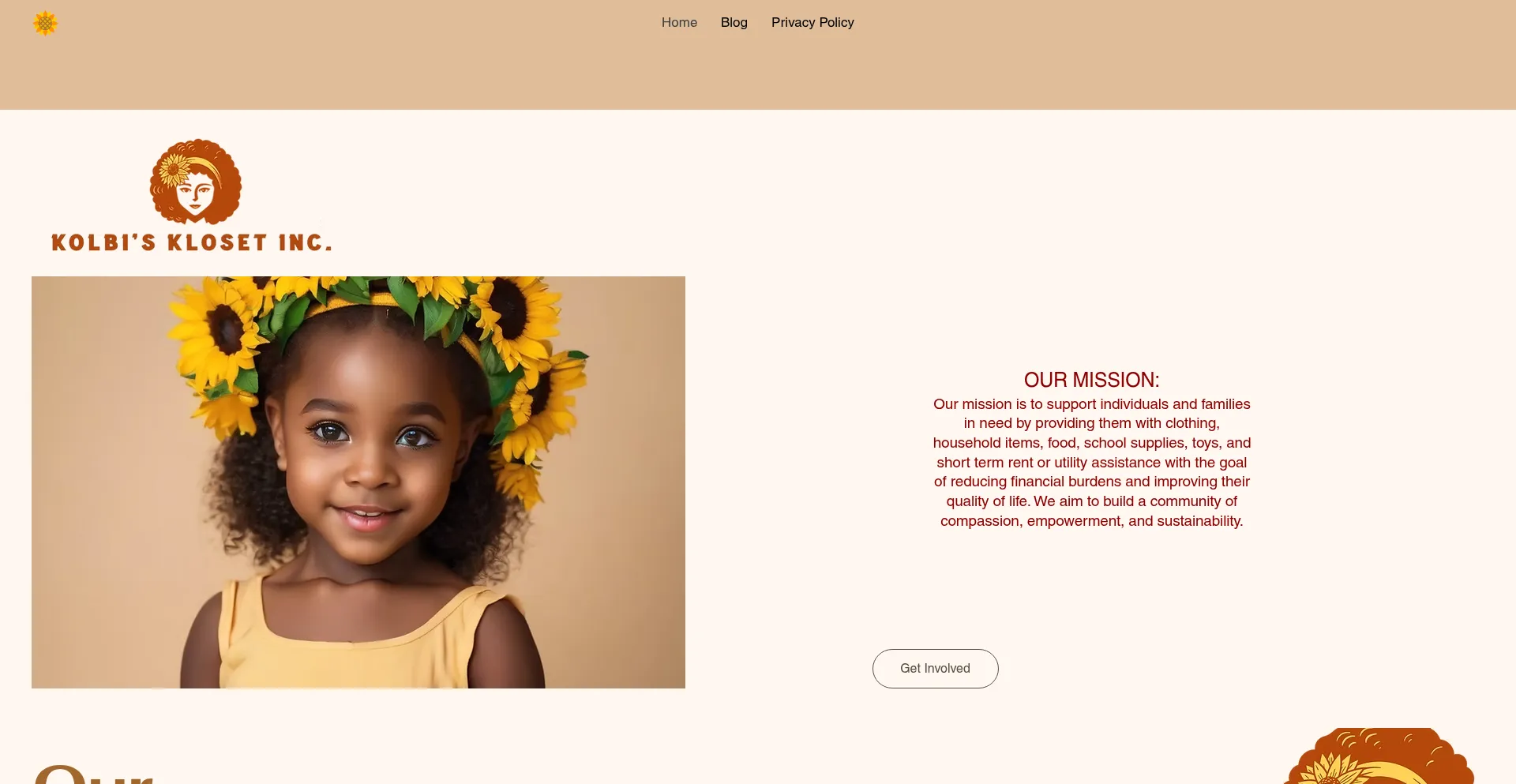Click 'short term rent' line in mission text
Viewport: 1516px width, 784px height.
pos(1091,463)
